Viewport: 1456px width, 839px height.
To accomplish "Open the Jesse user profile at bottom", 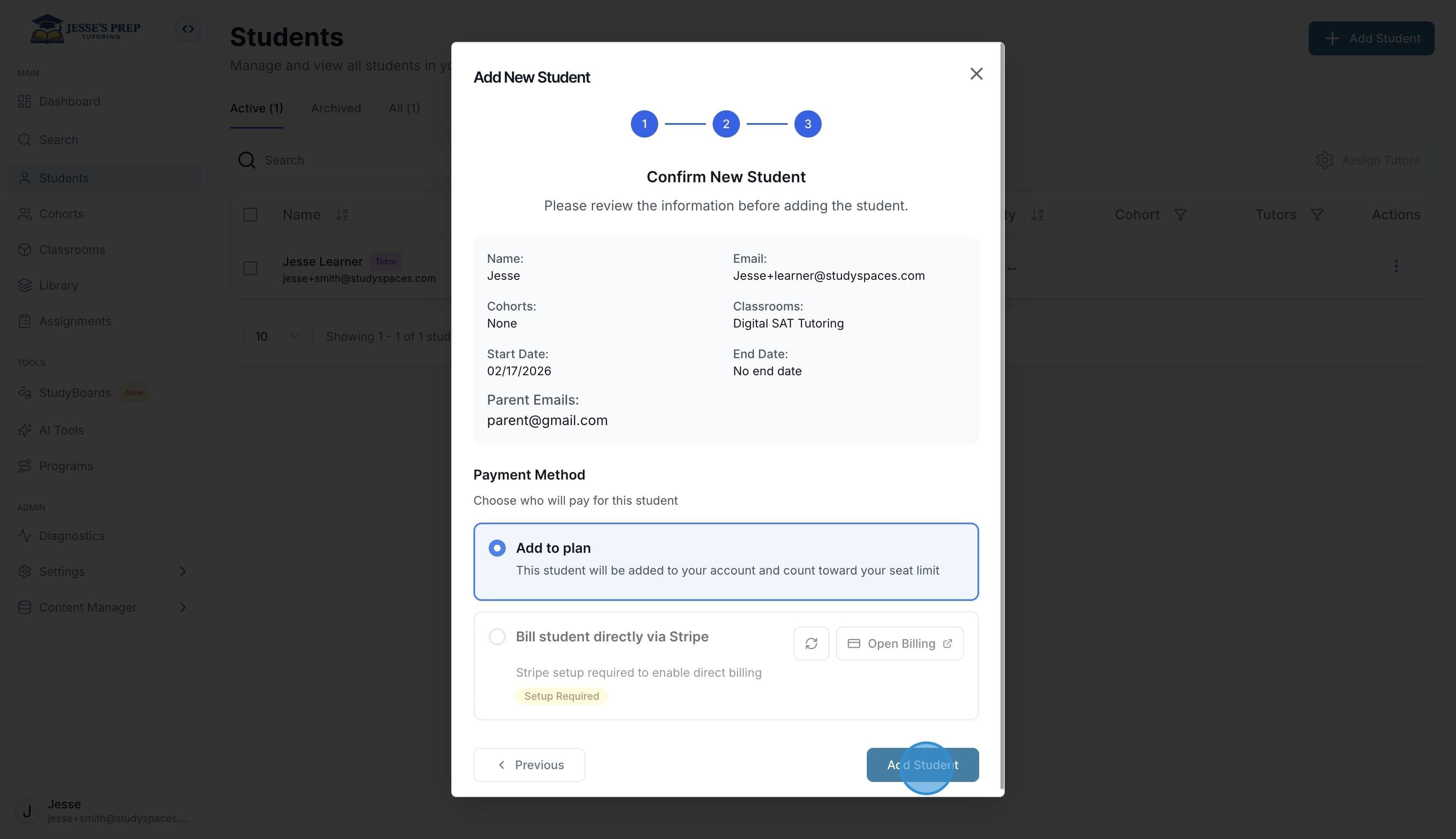I will point(104,811).
